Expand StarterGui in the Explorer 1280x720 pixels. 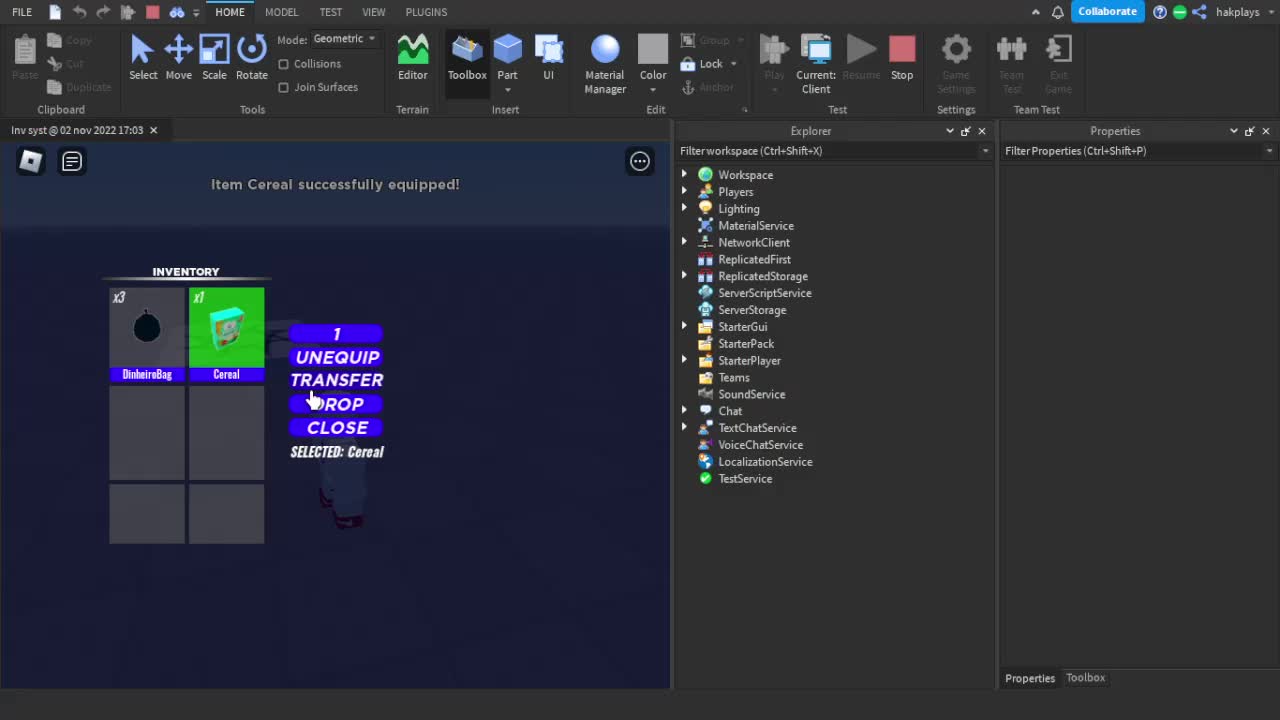pyautogui.click(x=684, y=326)
